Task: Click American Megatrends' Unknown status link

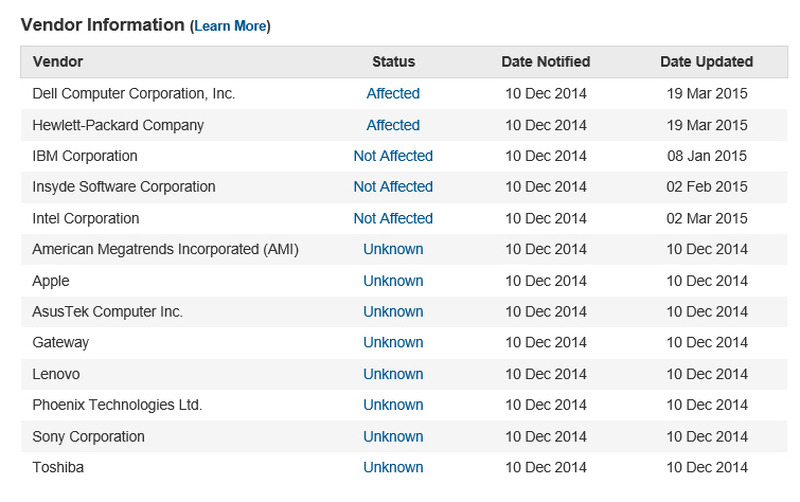Action: click(x=393, y=249)
